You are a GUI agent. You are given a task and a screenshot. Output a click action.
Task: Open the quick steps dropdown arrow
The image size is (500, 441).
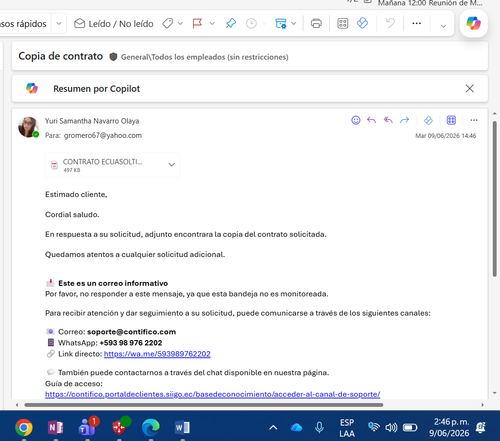(x=59, y=24)
